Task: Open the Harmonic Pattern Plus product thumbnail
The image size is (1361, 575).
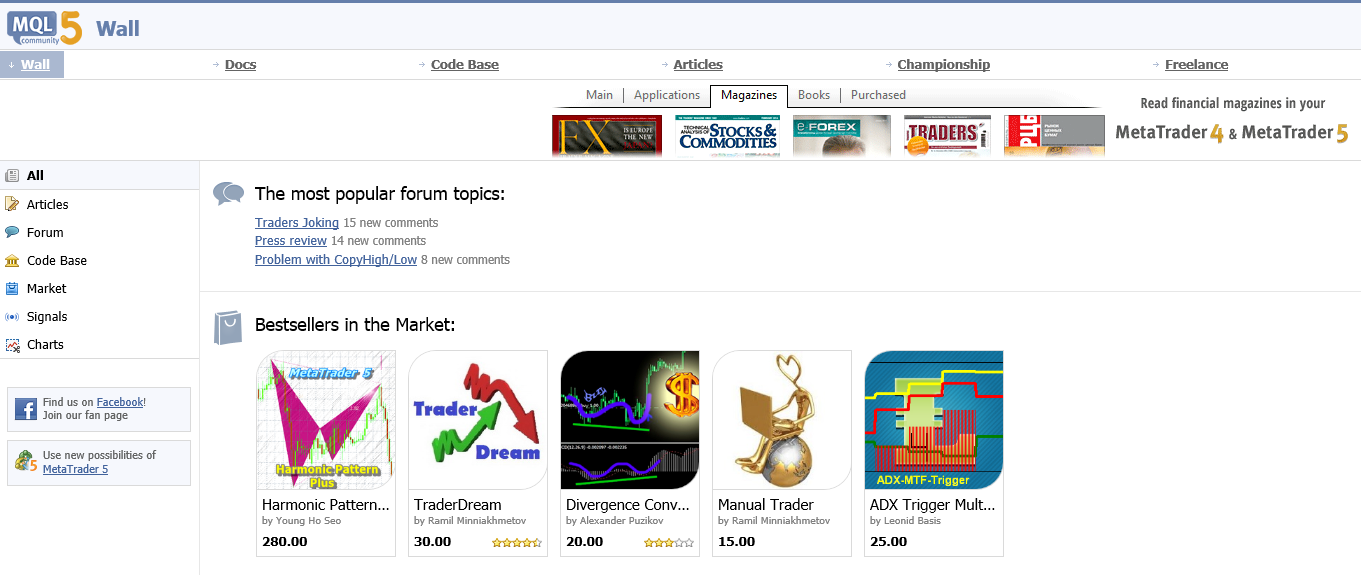Action: (326, 420)
